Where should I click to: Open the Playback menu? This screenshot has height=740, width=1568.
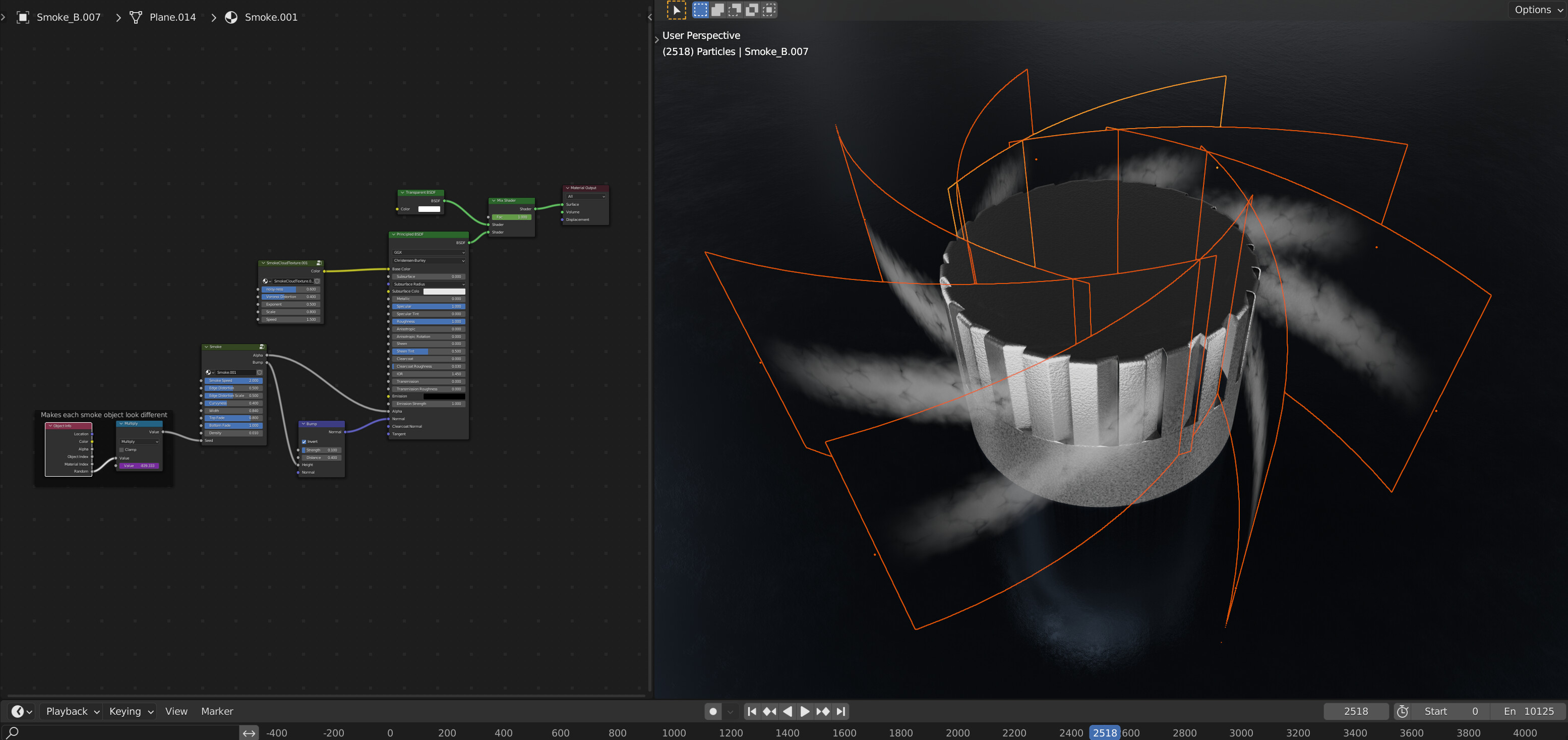[72, 711]
